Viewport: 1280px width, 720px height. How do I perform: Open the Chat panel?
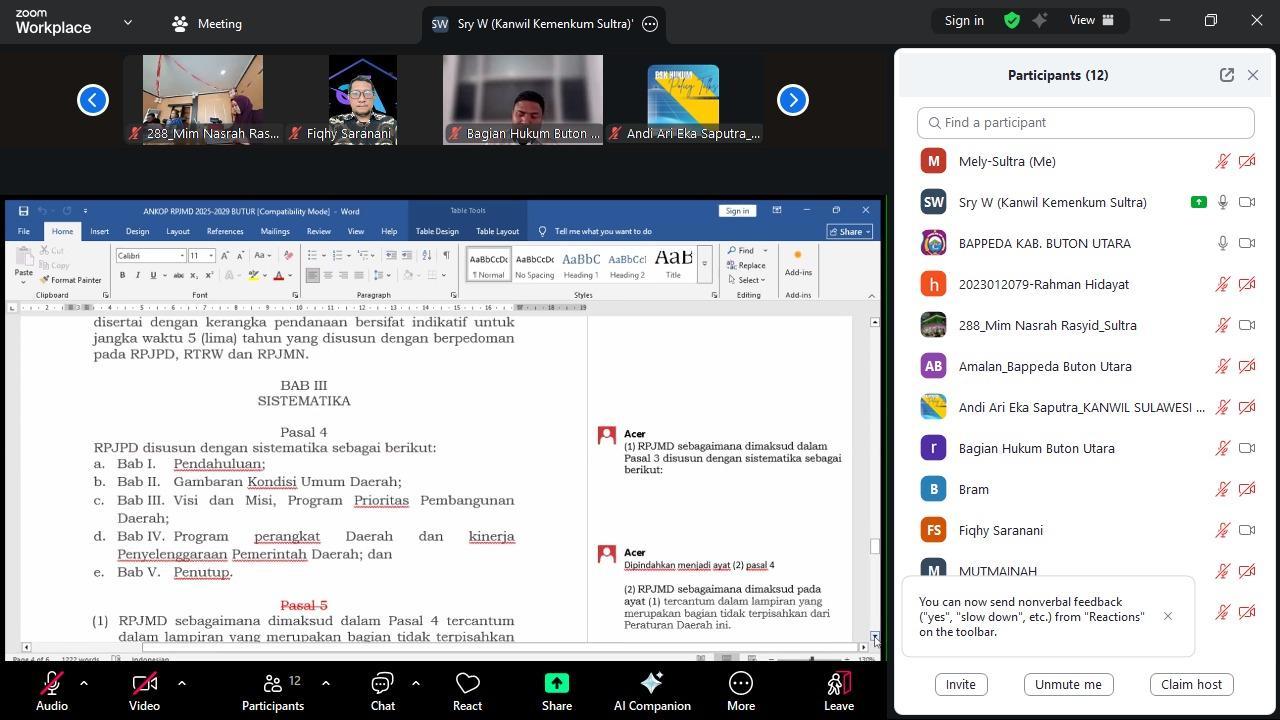[x=382, y=692]
